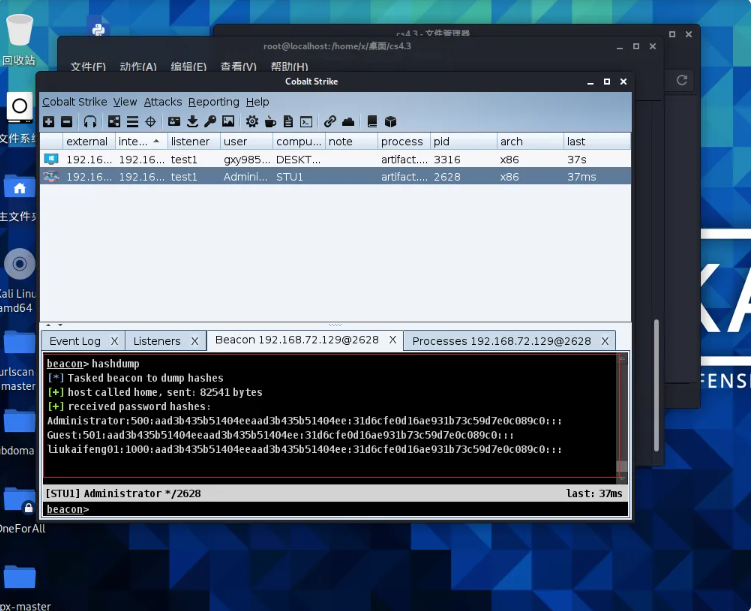
Task: Sort by the listener column header
Action: pyautogui.click(x=194, y=141)
